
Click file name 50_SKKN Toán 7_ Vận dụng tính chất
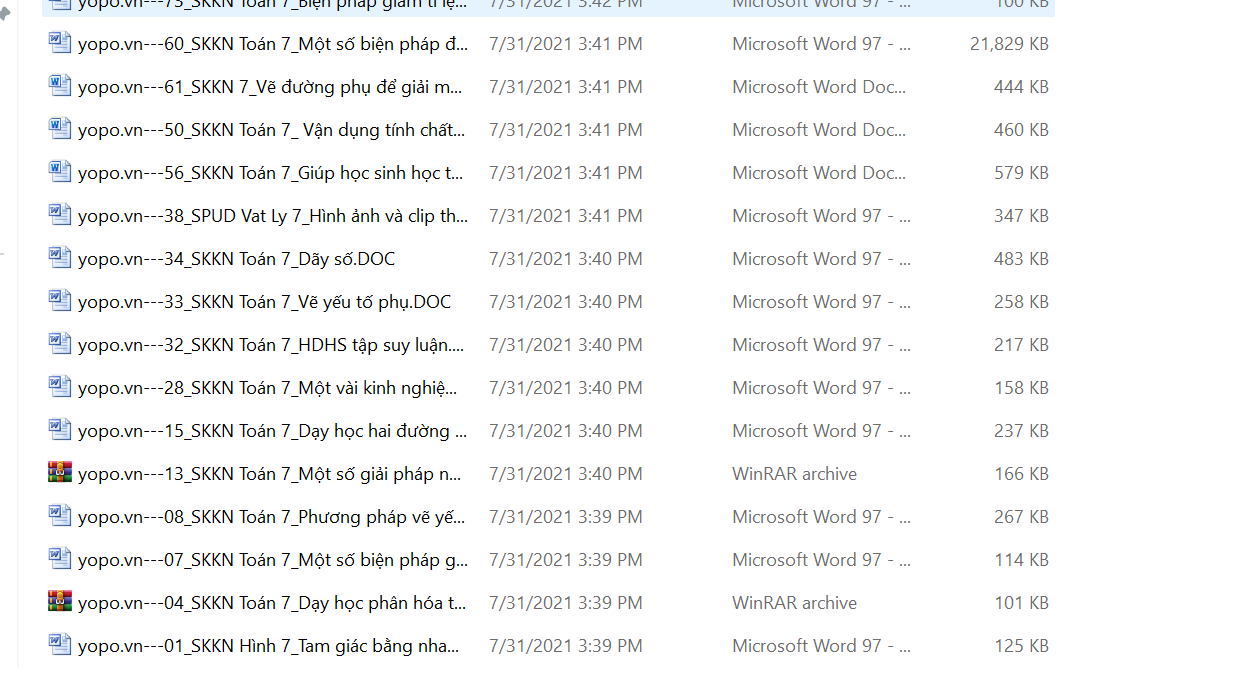271,130
